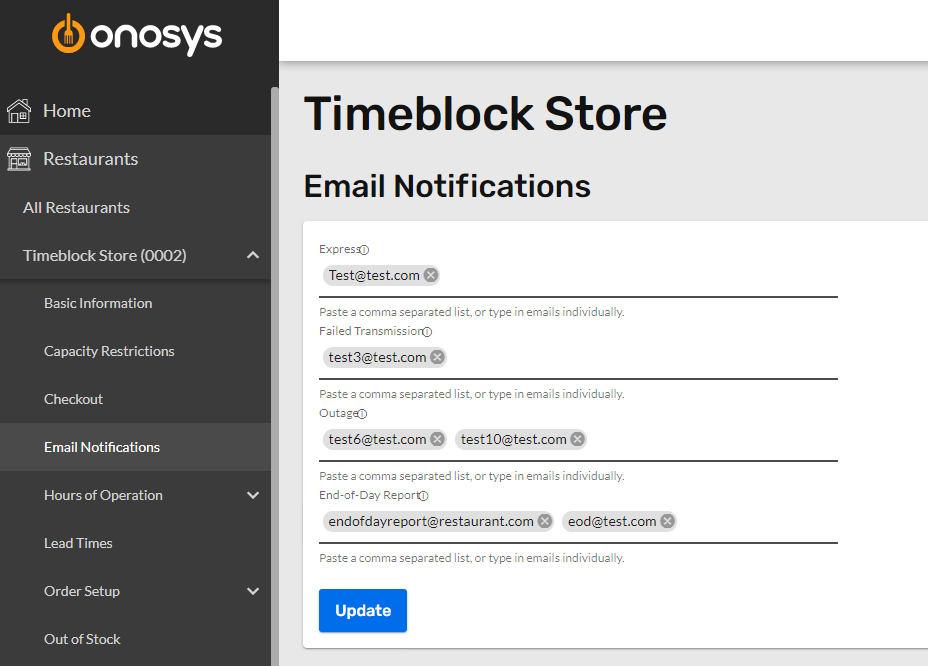Remove Test@test.com from Express emails
The image size is (928, 666).
tap(431, 275)
